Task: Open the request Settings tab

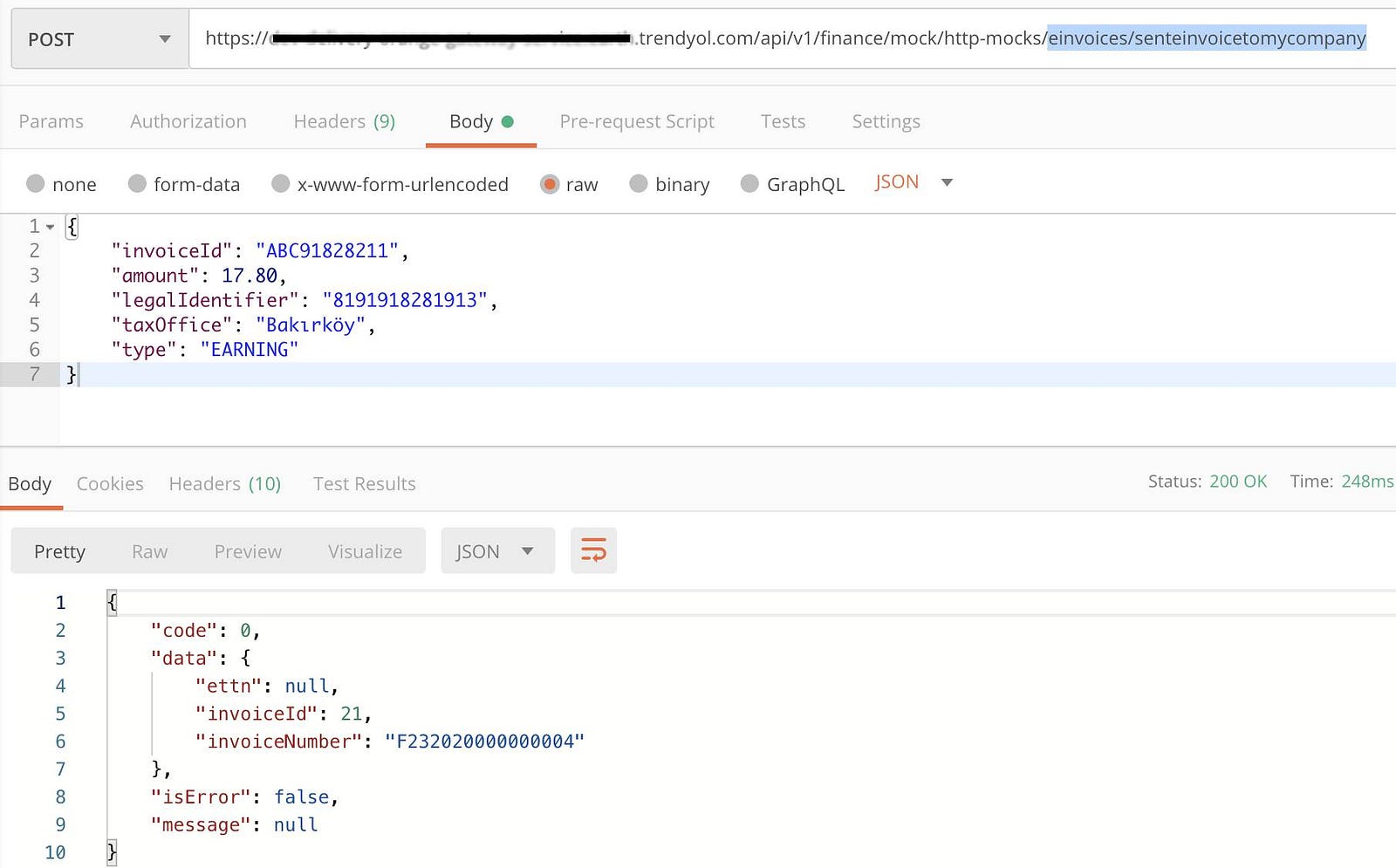Action: [x=886, y=121]
